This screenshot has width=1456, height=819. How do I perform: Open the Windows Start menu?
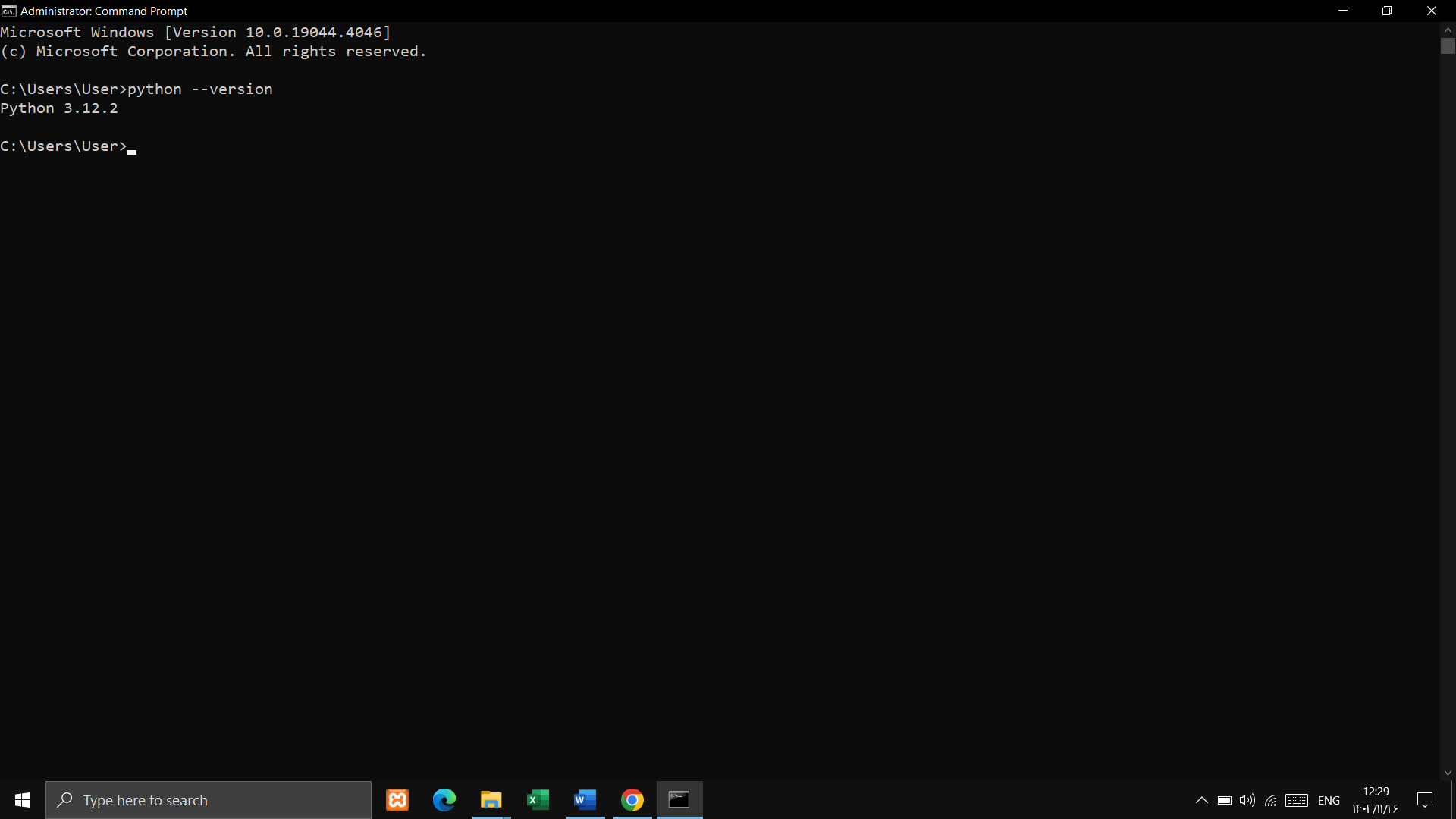(x=23, y=800)
